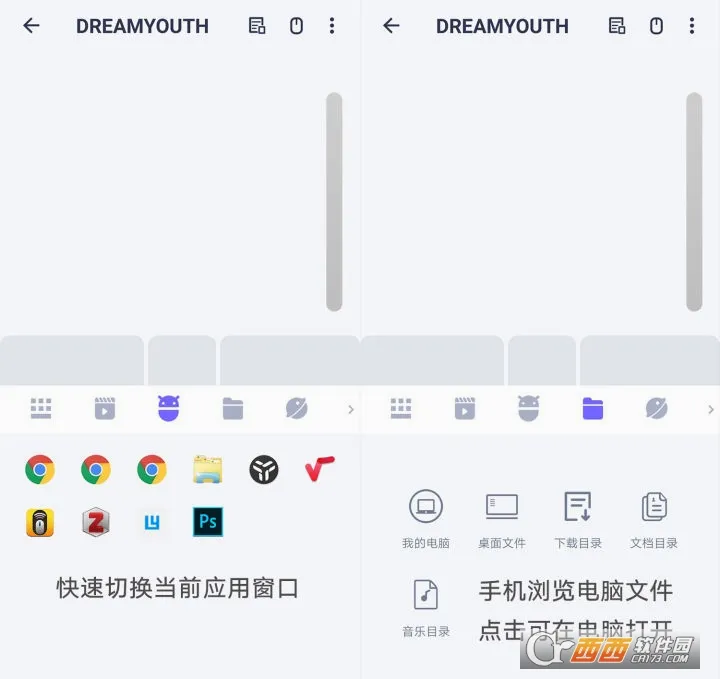Image resolution: width=720 pixels, height=679 pixels.
Task: Switch to the black circular app window
Action: 264,470
